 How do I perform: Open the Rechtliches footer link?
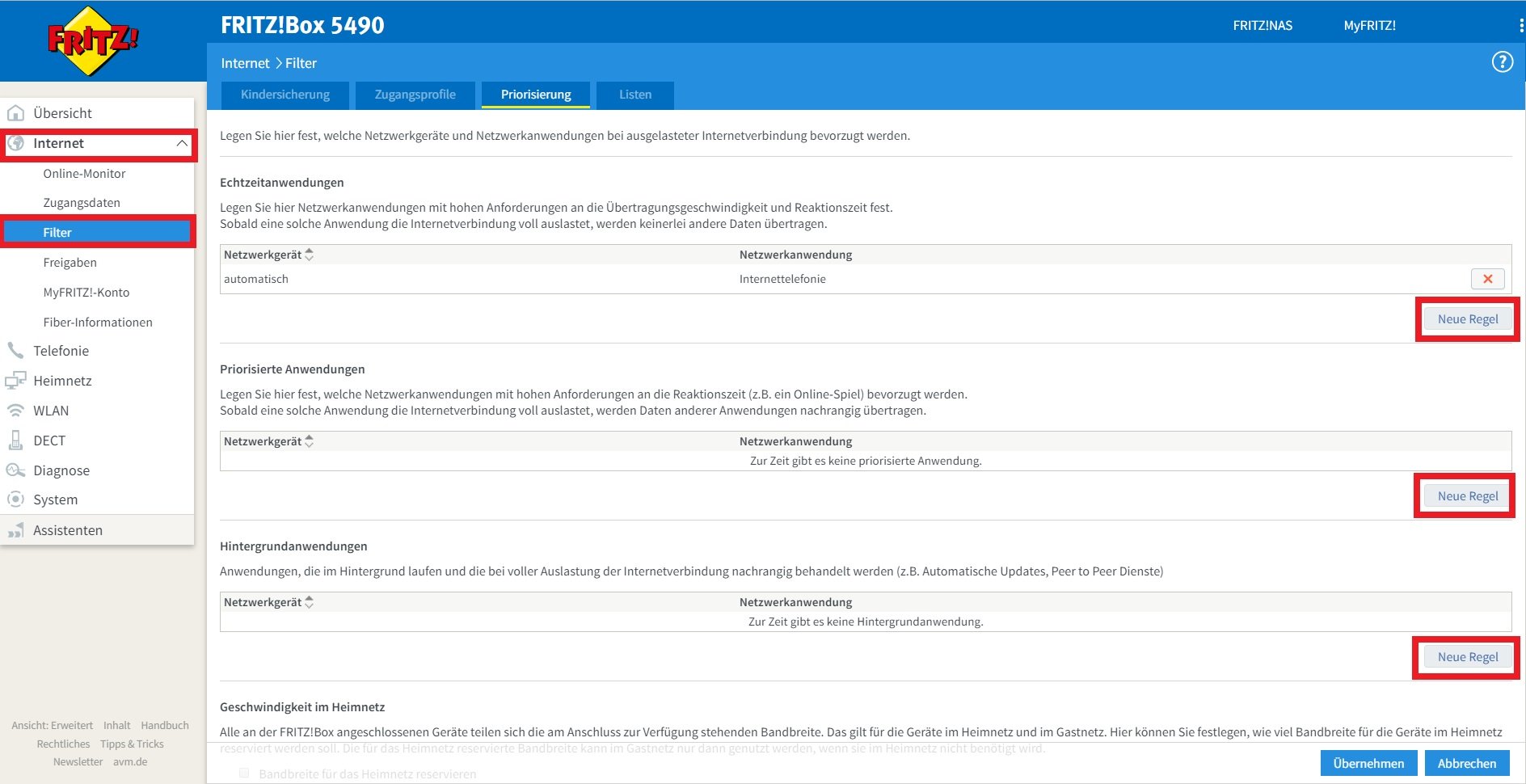coord(63,744)
